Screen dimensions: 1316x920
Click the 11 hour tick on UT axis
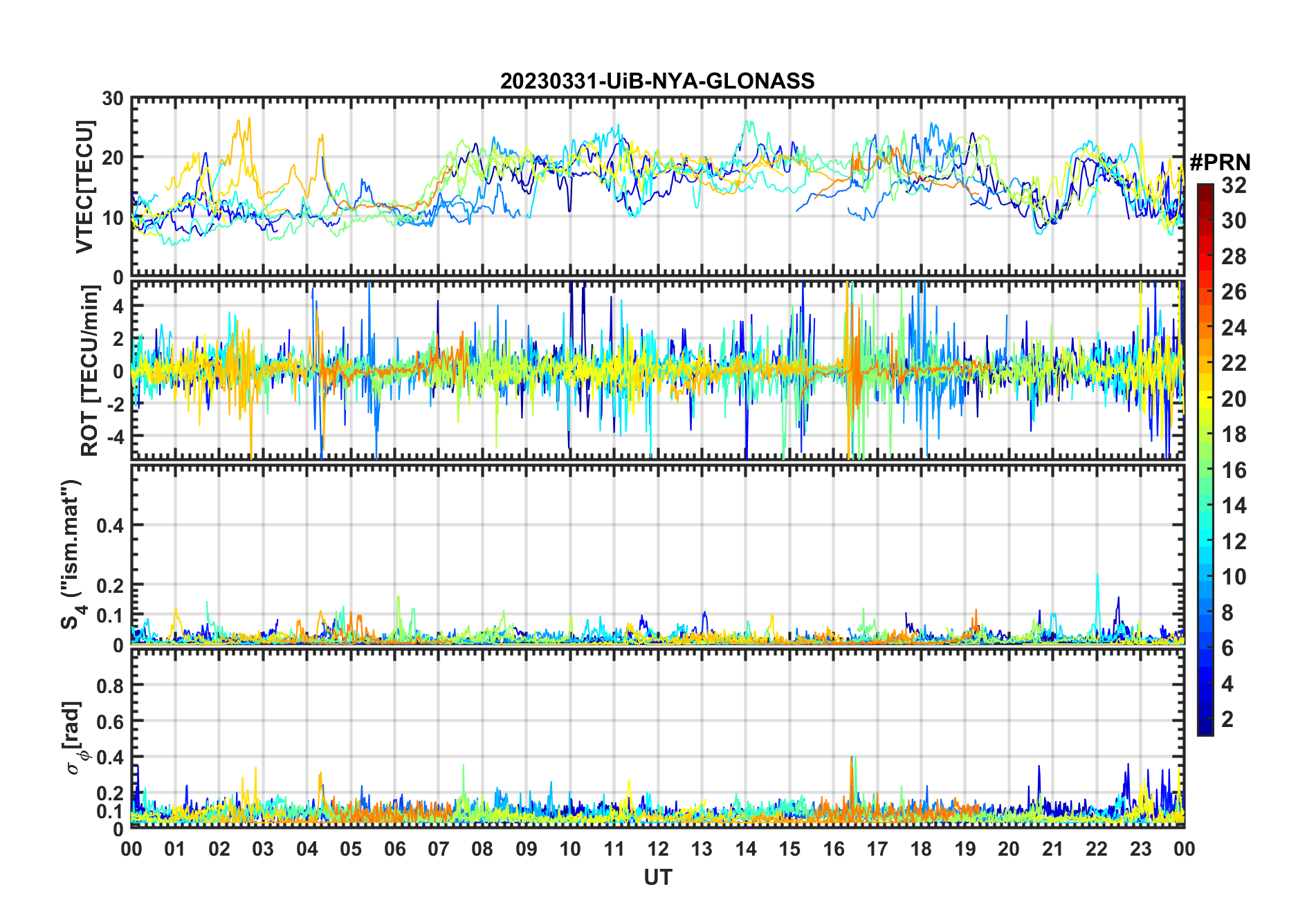tap(614, 849)
